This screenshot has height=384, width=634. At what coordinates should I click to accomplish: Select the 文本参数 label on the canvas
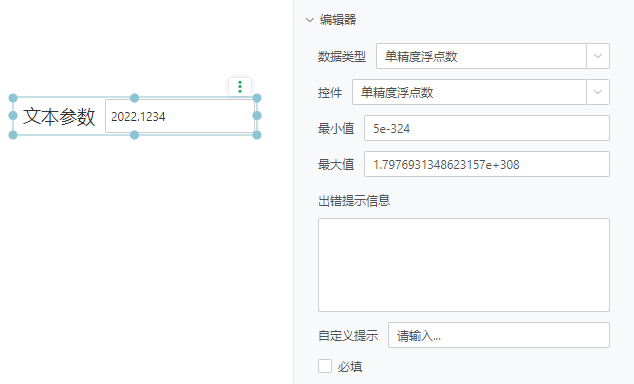click(59, 116)
